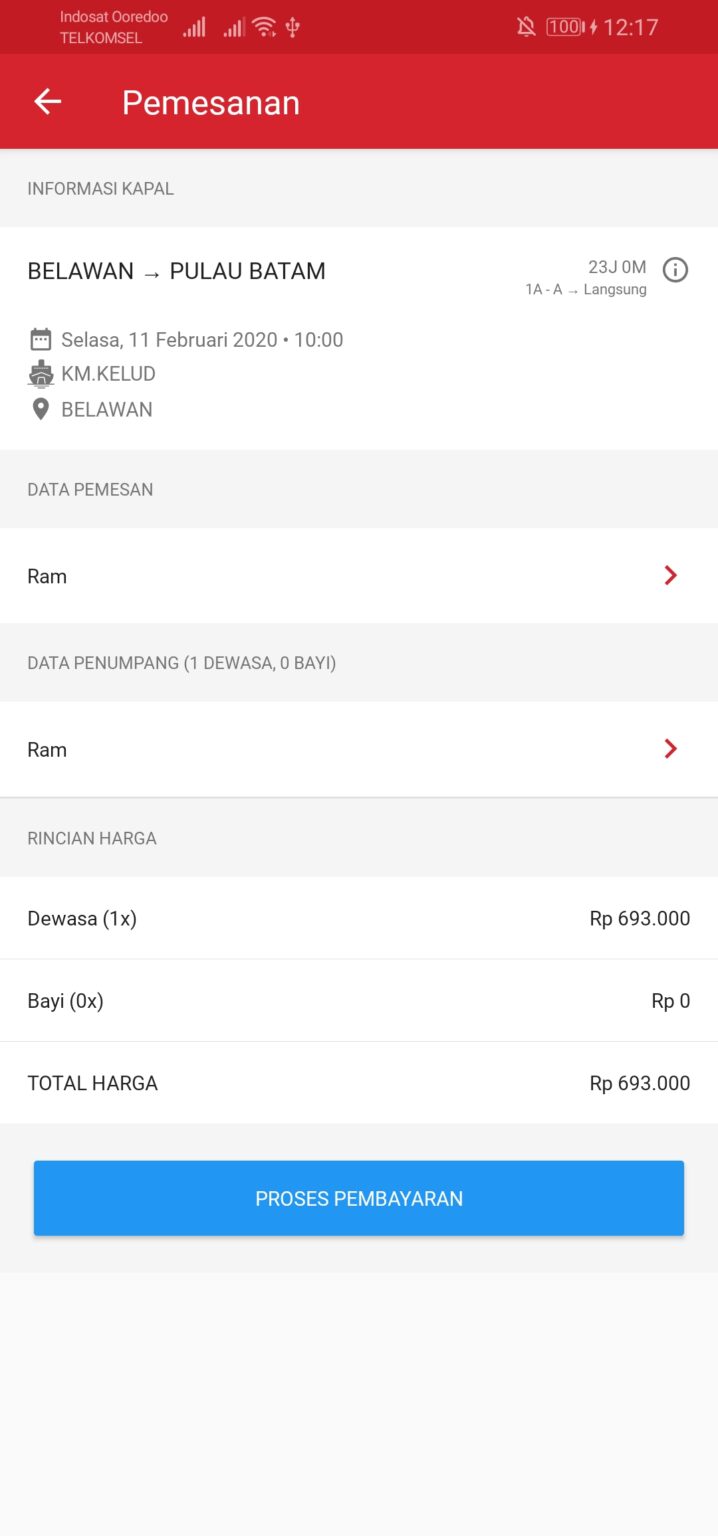Tap the battery indicator in status bar
Screen dimensions: 718x1536
565,27
